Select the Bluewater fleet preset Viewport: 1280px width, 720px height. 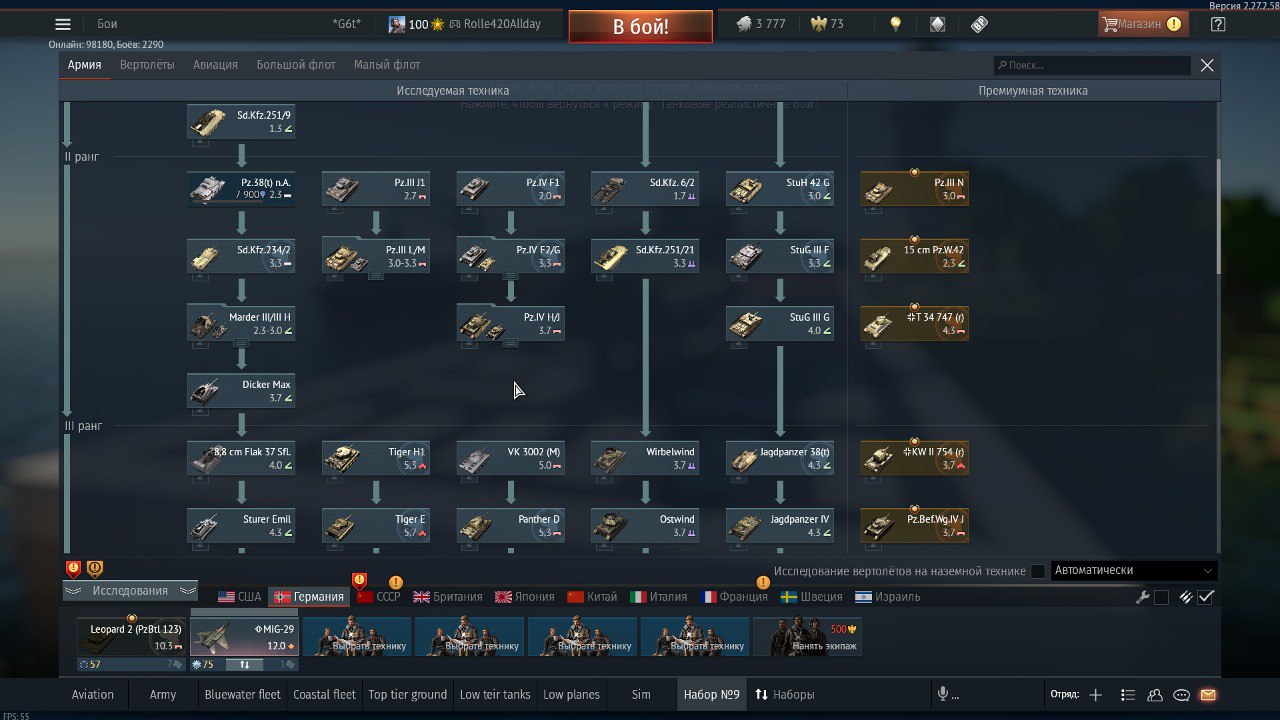pyautogui.click(x=242, y=694)
